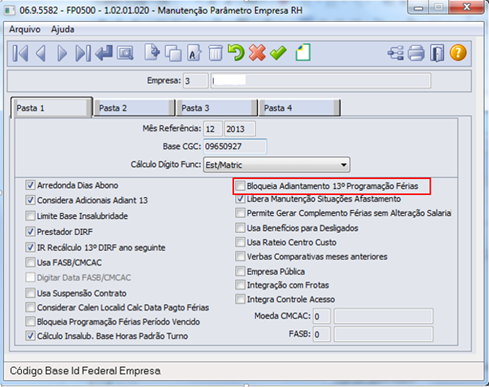Enable Usa Benefícios para Desligados
489x387 pixels.
pyautogui.click(x=240, y=228)
